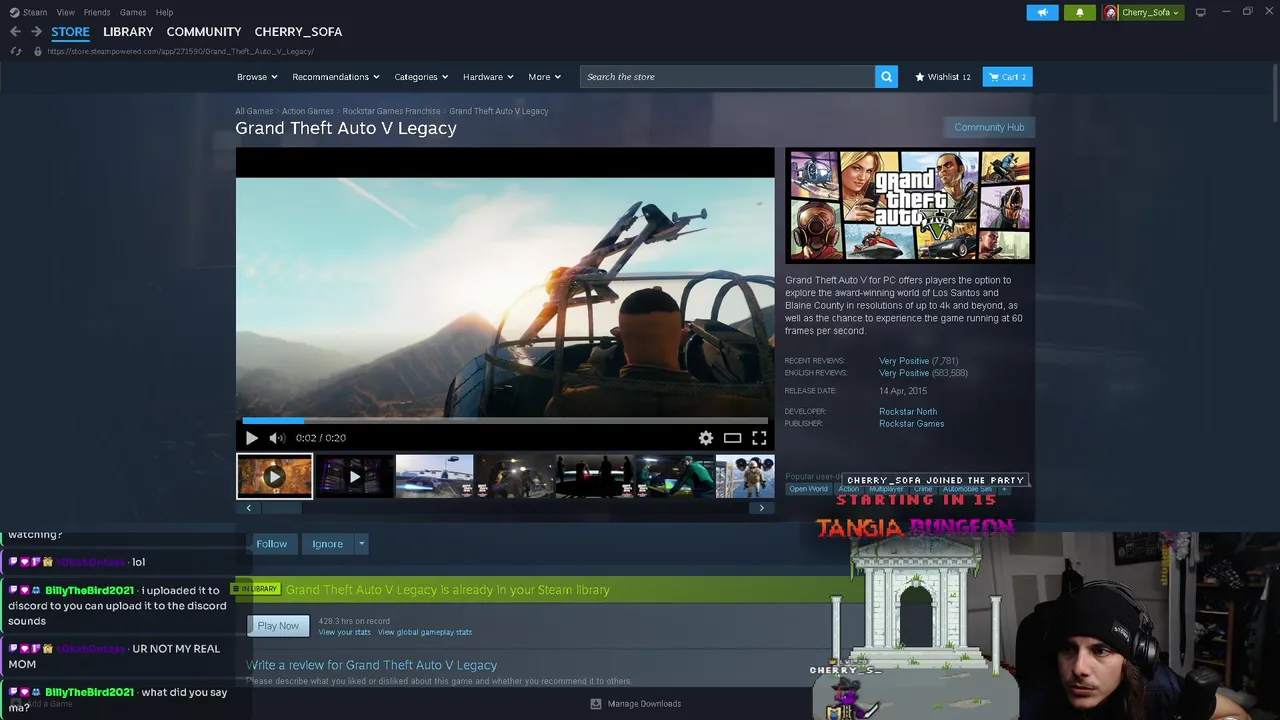Screen dimensions: 1280x720
Task: Open the Community Hub
Action: [x=989, y=127]
